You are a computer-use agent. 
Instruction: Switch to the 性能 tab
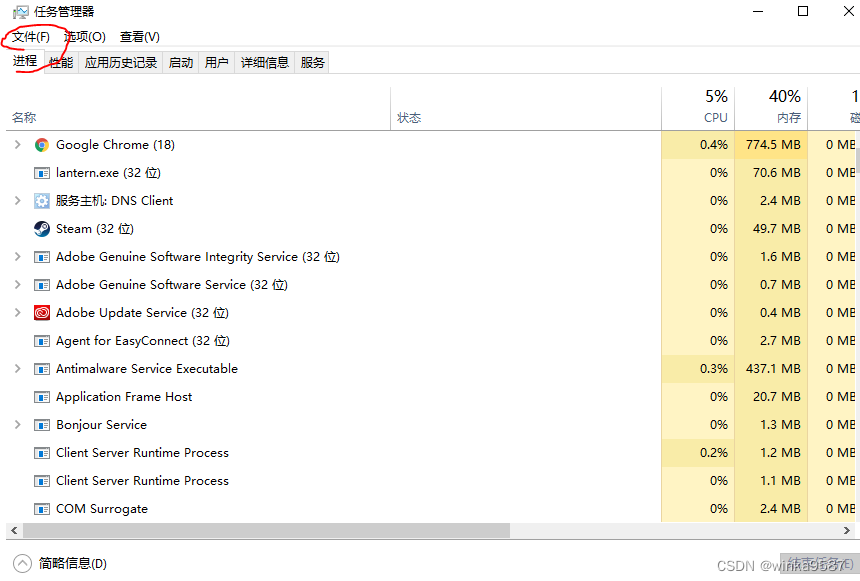(x=61, y=63)
